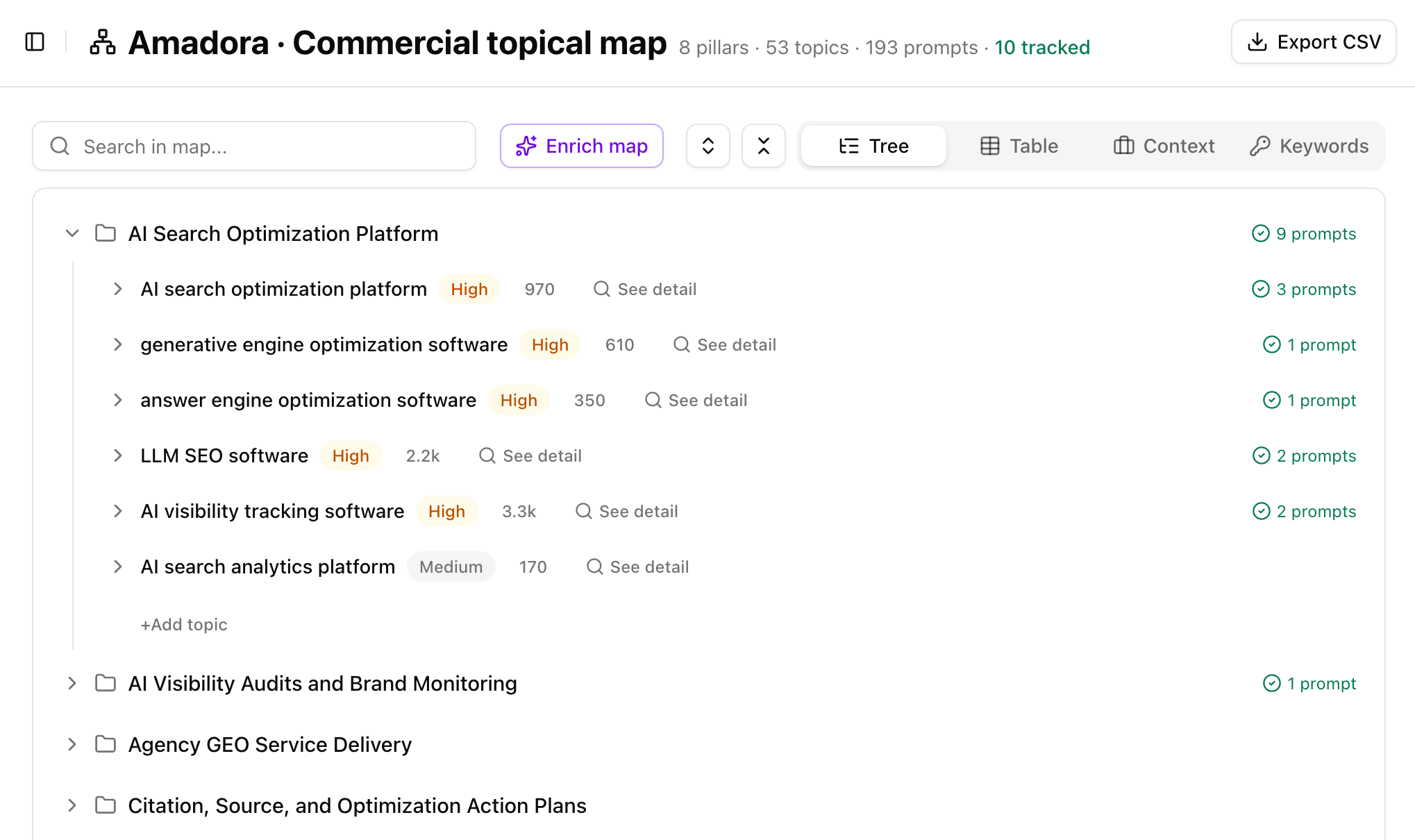Expand AI Visibility Audits and Brand Monitoring
The image size is (1415, 840).
[72, 683]
